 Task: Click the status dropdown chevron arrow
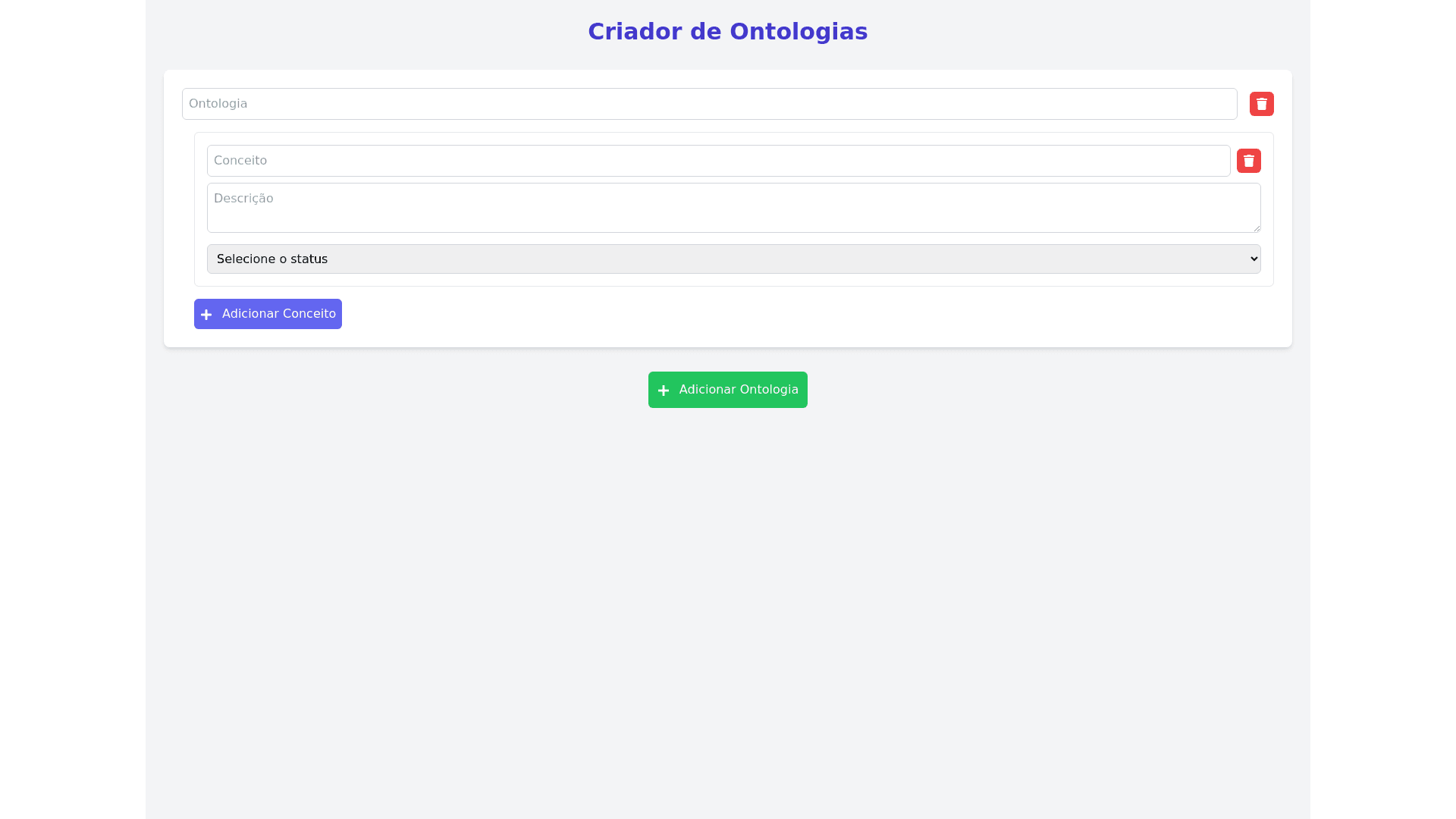(x=1254, y=259)
